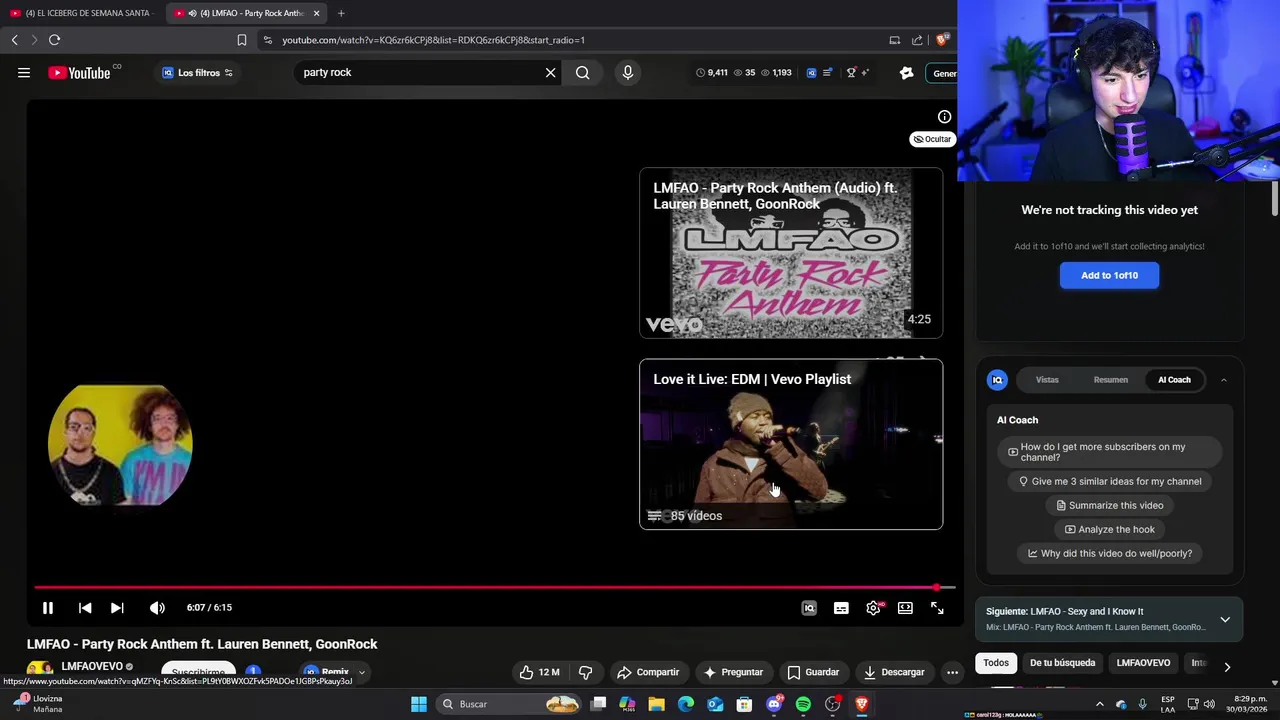Image resolution: width=1280 pixels, height=720 pixels.
Task: Show video info with the i icon
Action: [x=944, y=117]
